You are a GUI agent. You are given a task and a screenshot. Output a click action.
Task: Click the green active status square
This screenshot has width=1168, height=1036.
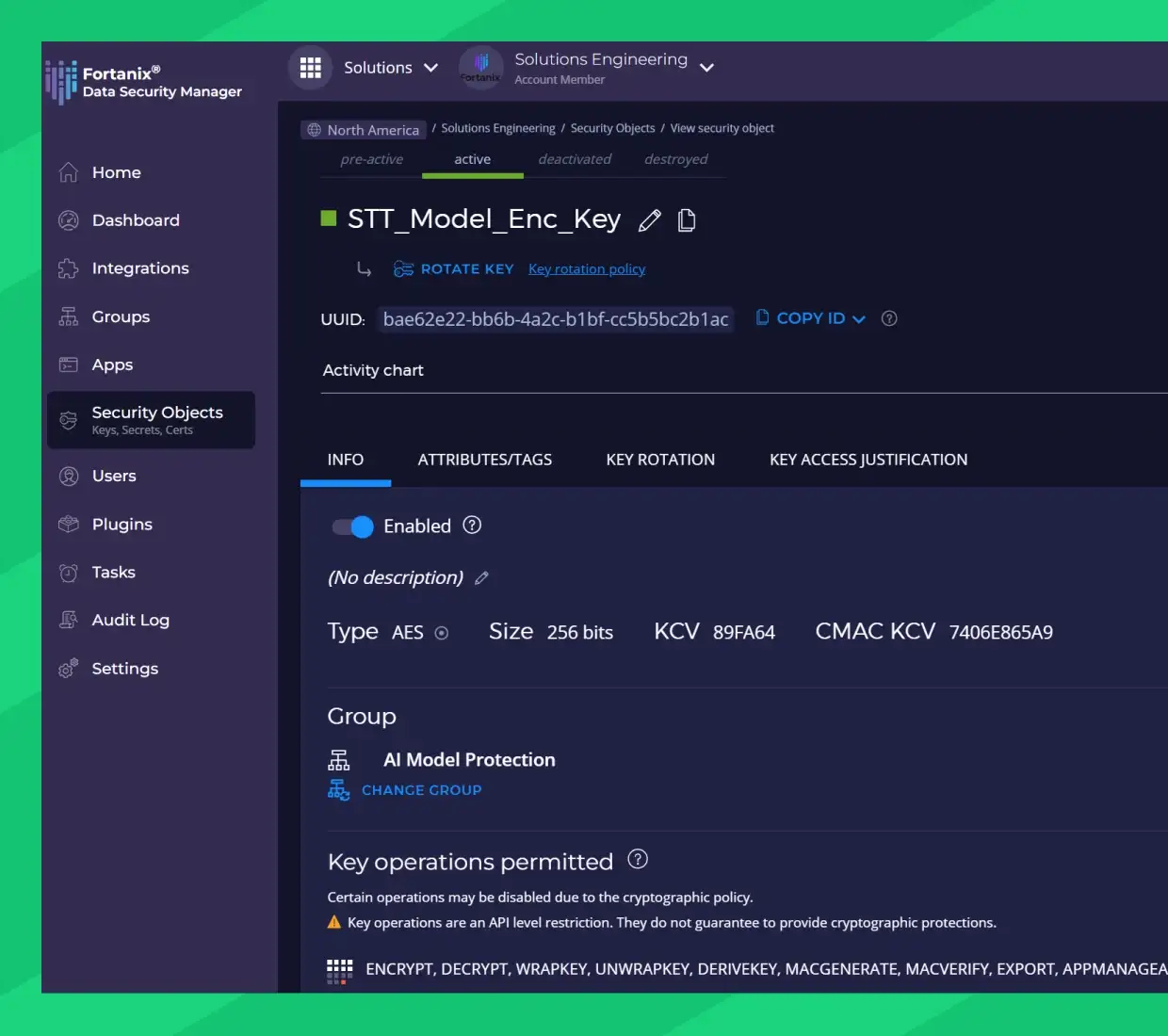pos(329,219)
